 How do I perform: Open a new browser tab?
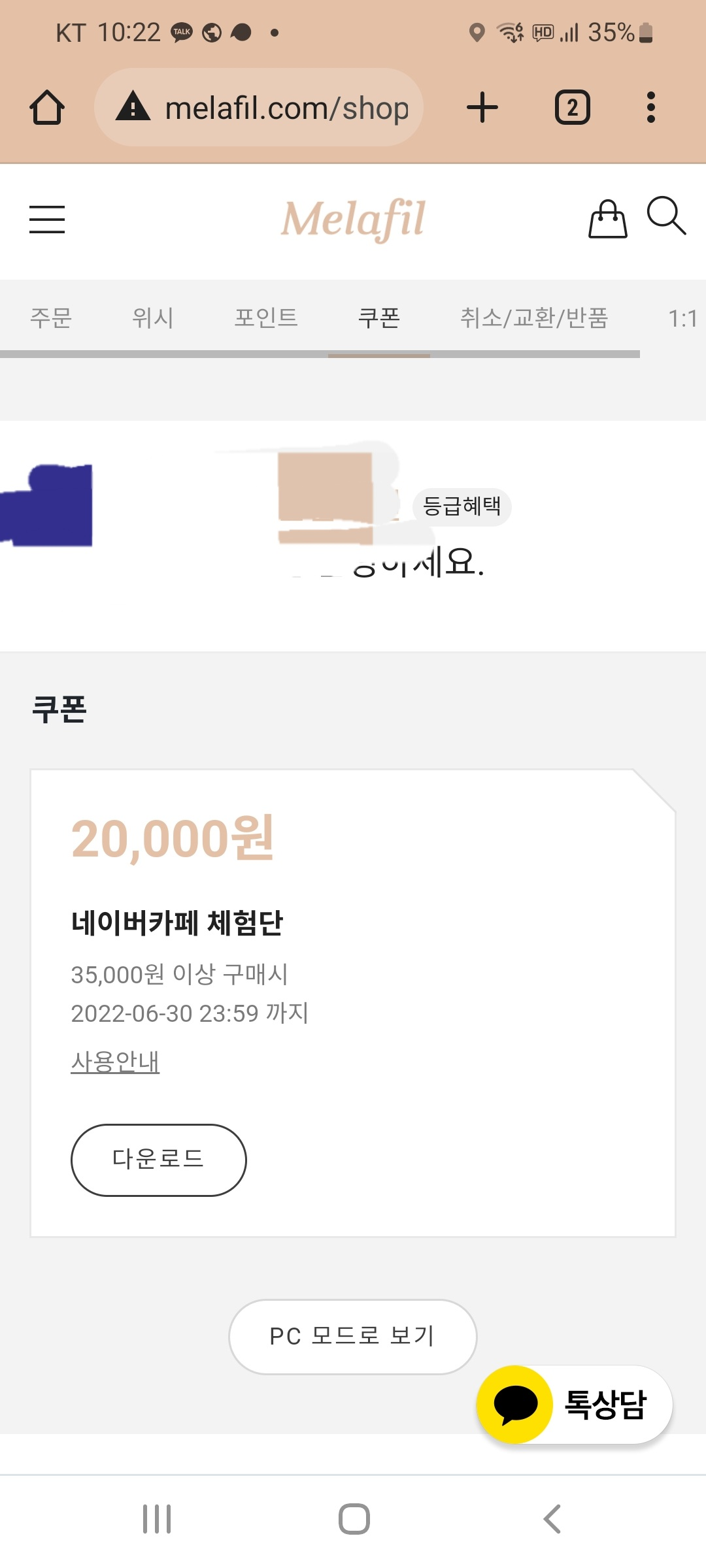coord(482,108)
